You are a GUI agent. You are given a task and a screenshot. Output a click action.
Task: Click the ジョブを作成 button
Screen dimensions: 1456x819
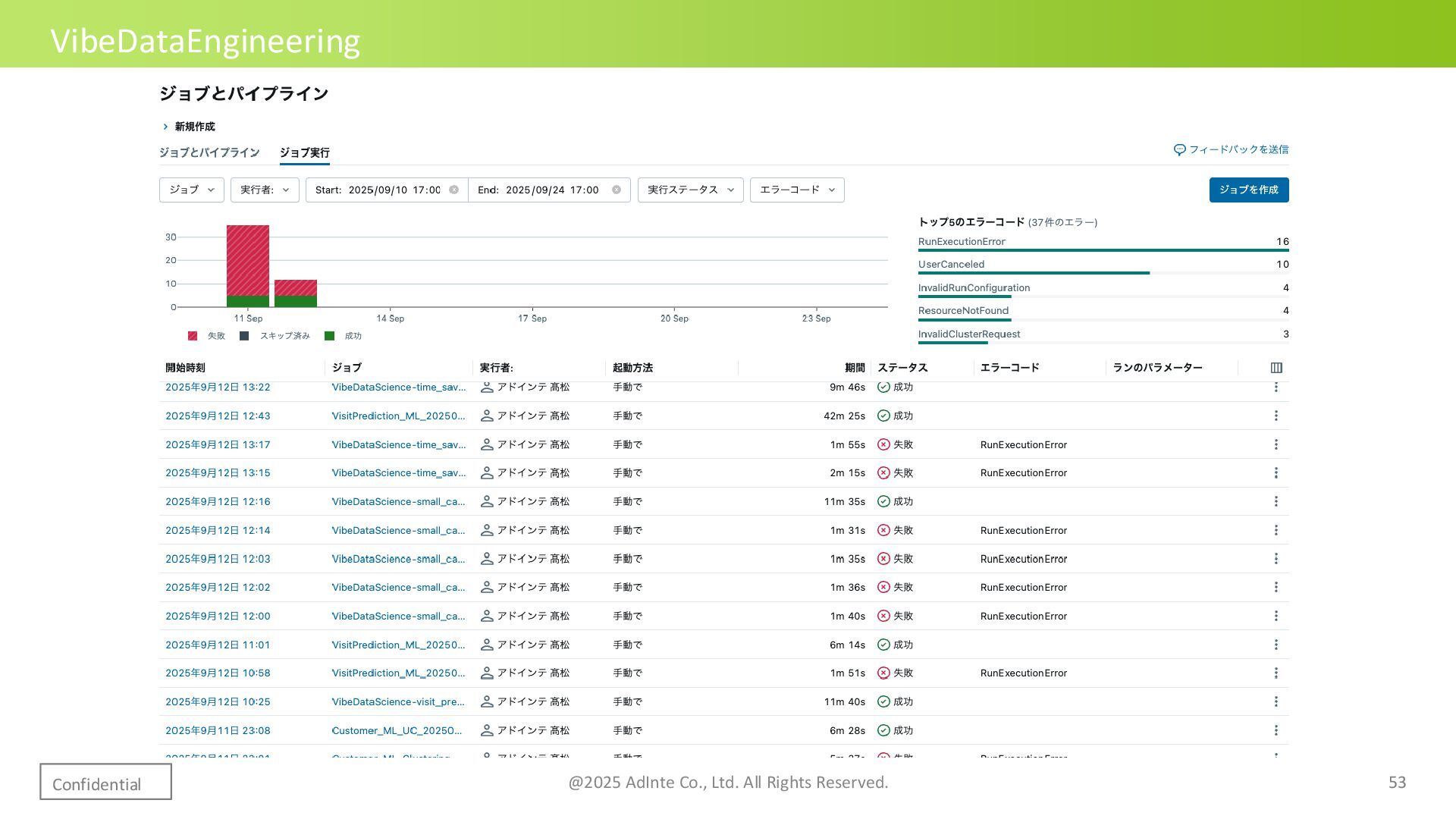point(1248,190)
